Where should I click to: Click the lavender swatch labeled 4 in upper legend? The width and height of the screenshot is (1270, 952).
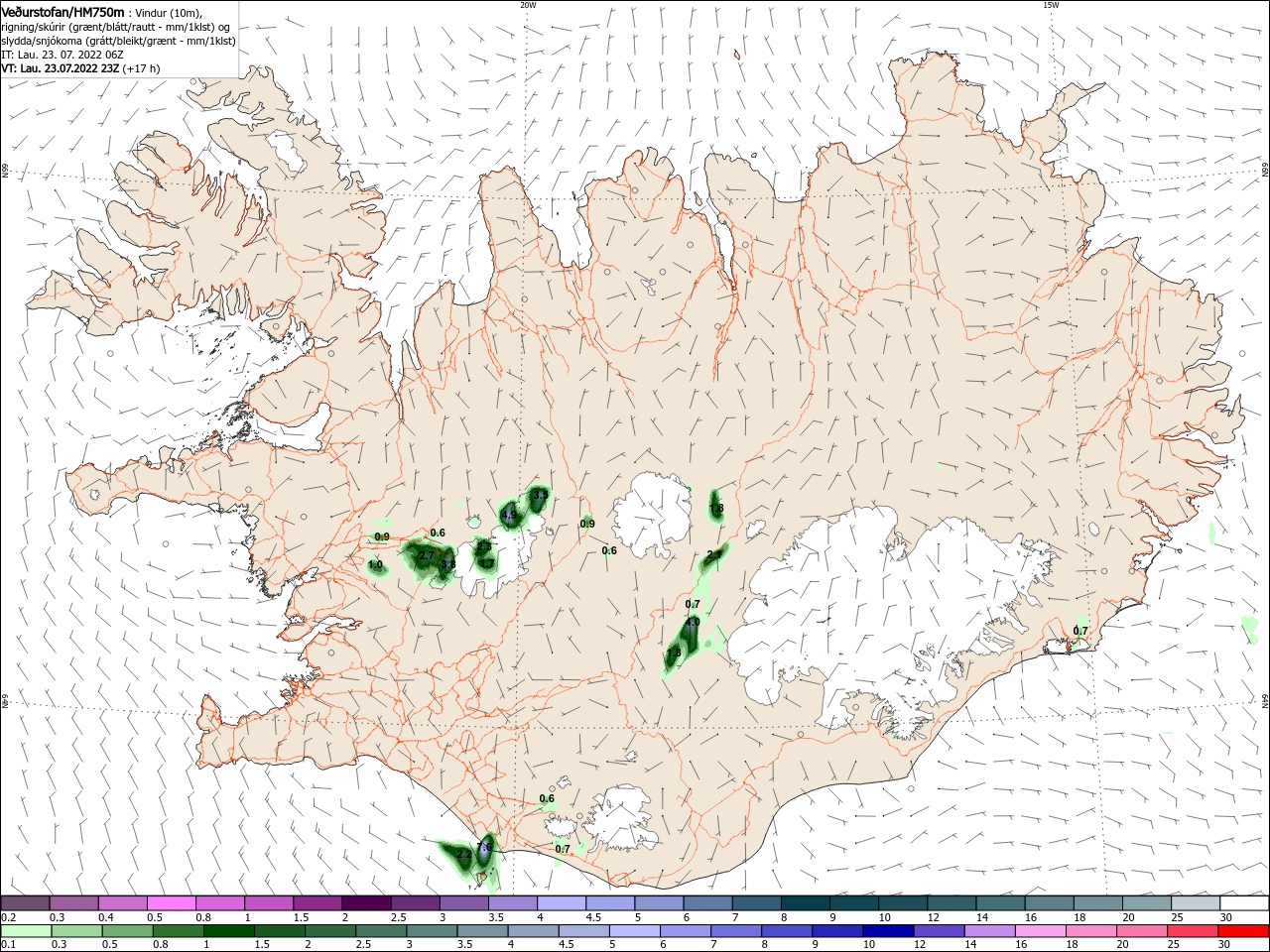(562, 902)
